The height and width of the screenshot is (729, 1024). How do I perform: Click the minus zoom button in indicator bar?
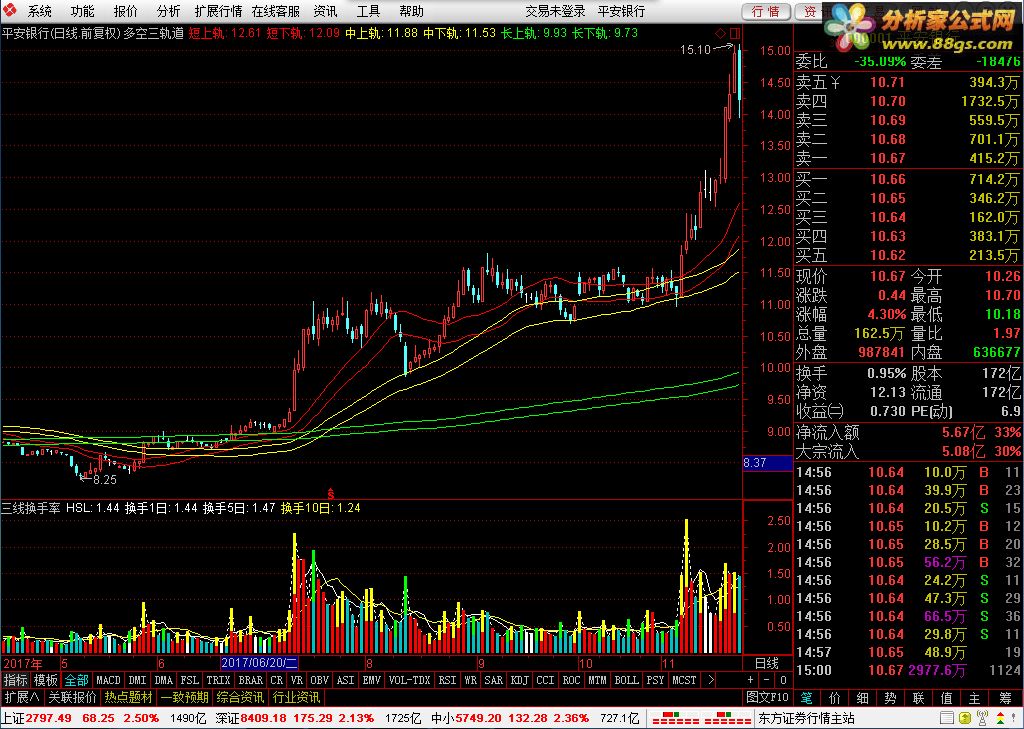click(767, 680)
